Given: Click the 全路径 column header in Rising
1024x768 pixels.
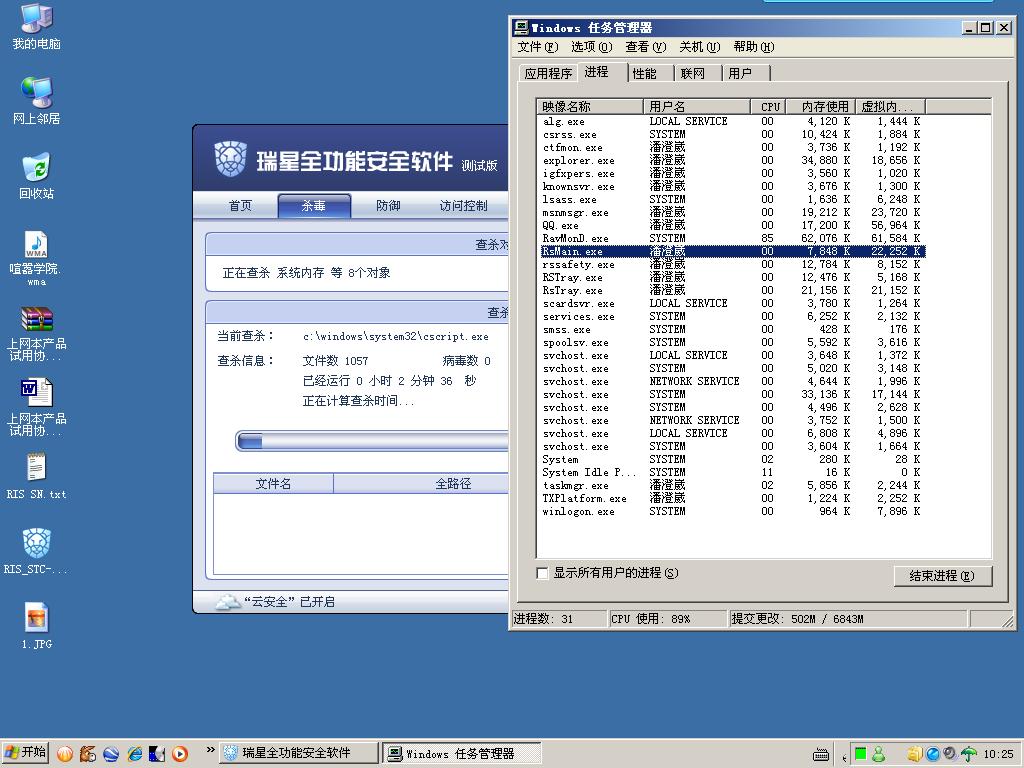Looking at the screenshot, I should (421, 484).
